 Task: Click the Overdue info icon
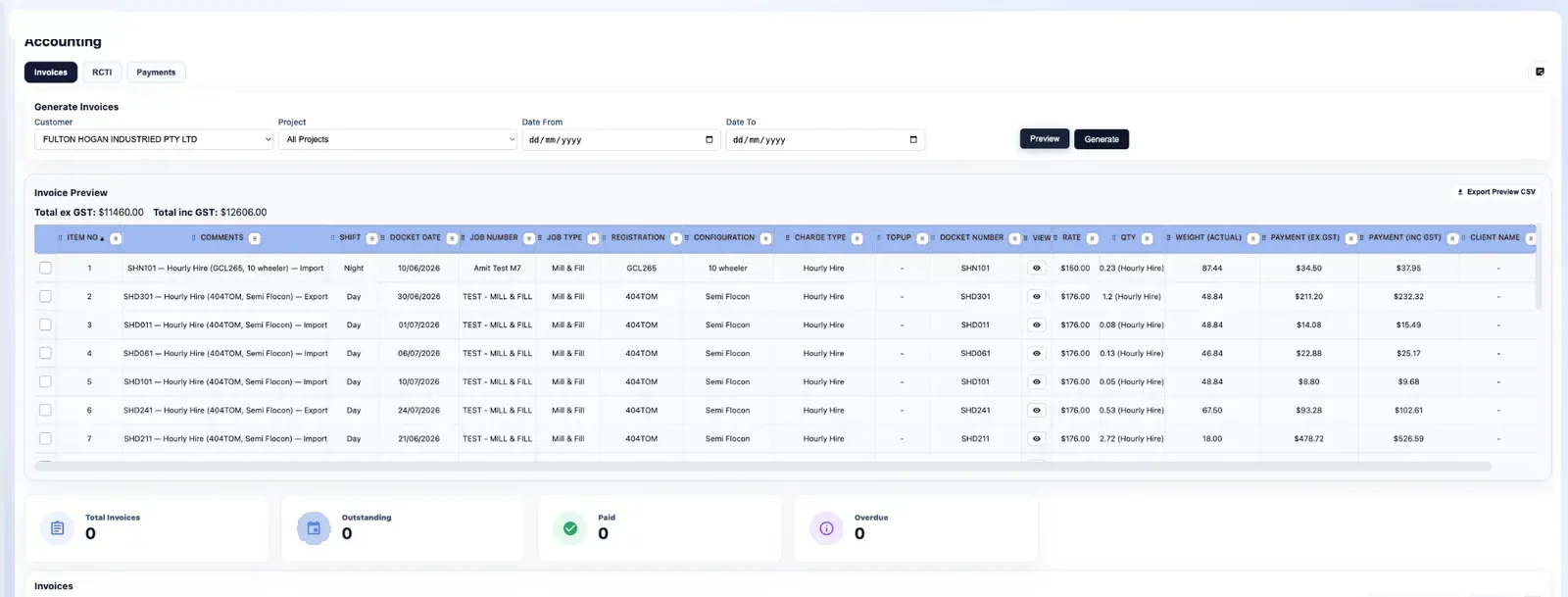826,528
